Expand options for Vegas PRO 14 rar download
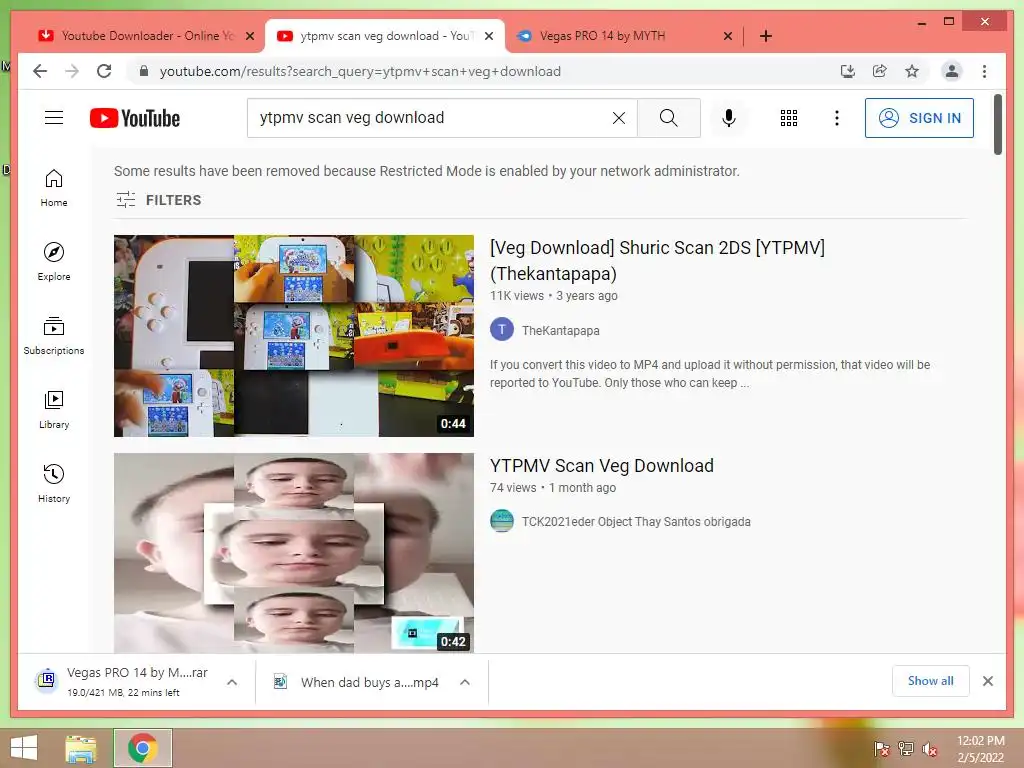Image resolution: width=1024 pixels, height=768 pixels. coord(232,682)
